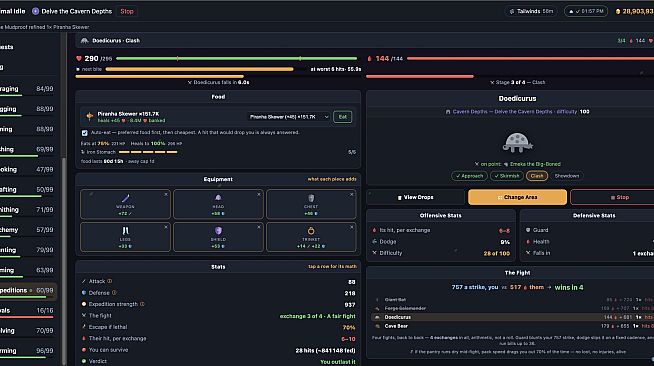Image resolution: width=654 pixels, height=366 pixels.
Task: Open the sidebar skill at 47/99
Action: (x=27, y=170)
